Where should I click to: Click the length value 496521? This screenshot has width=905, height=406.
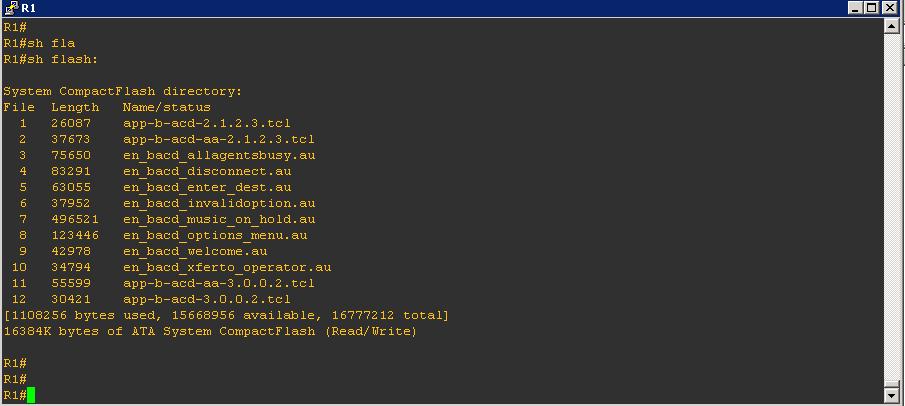(x=75, y=219)
